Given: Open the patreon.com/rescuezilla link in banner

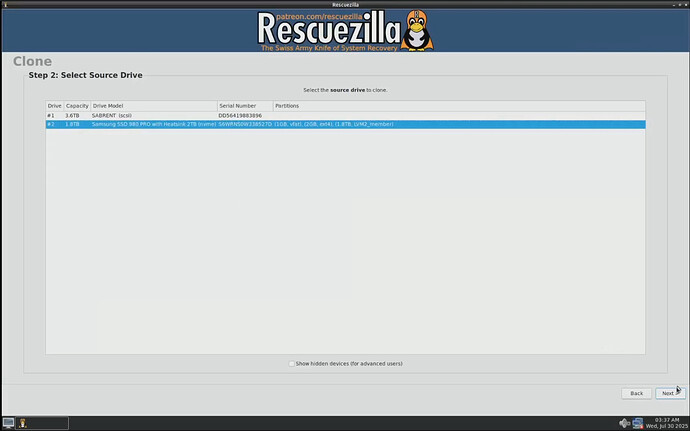Looking at the screenshot, I should (319, 16).
